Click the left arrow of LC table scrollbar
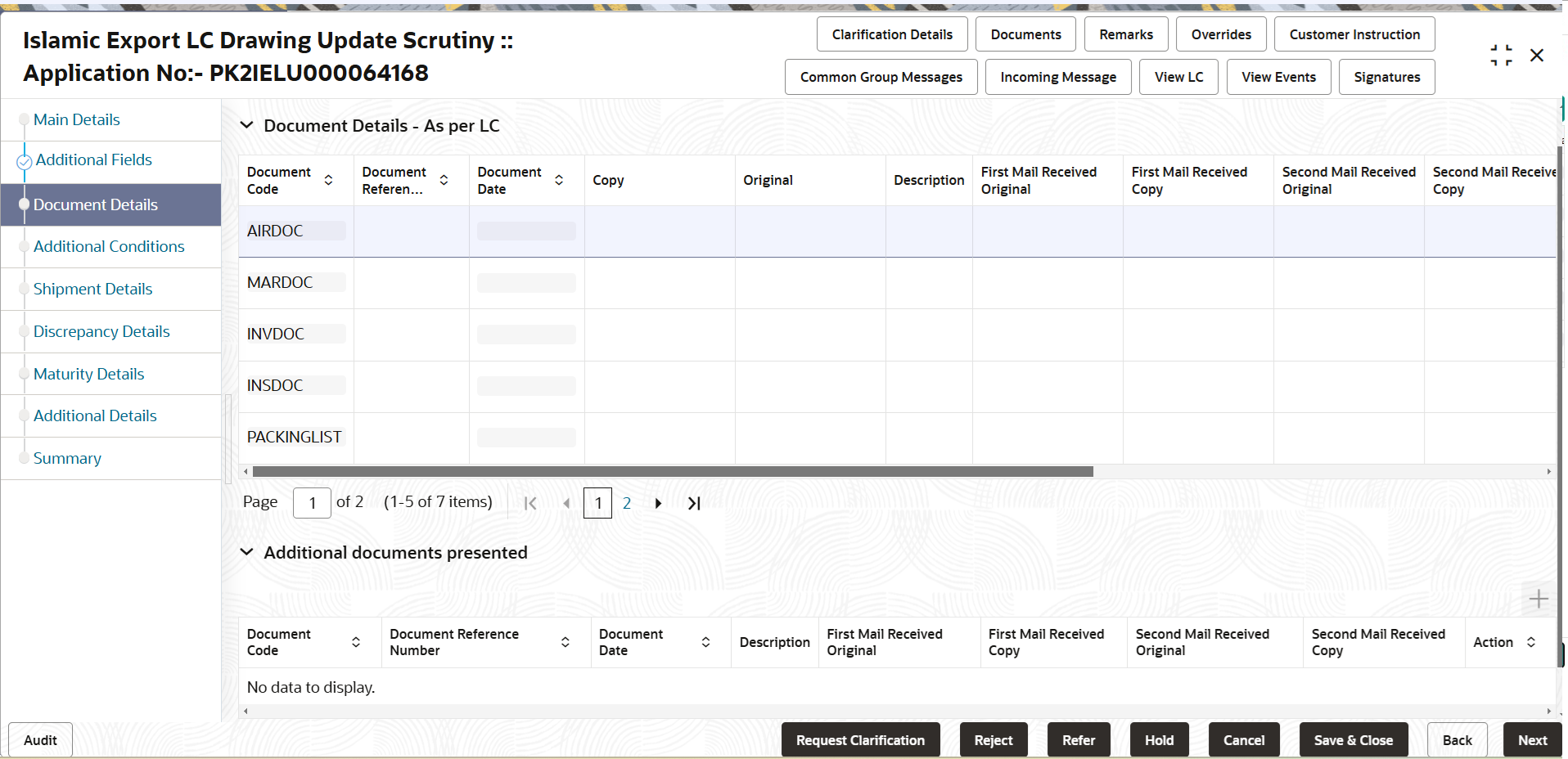Screen dimensions: 1568x759 coord(246,472)
